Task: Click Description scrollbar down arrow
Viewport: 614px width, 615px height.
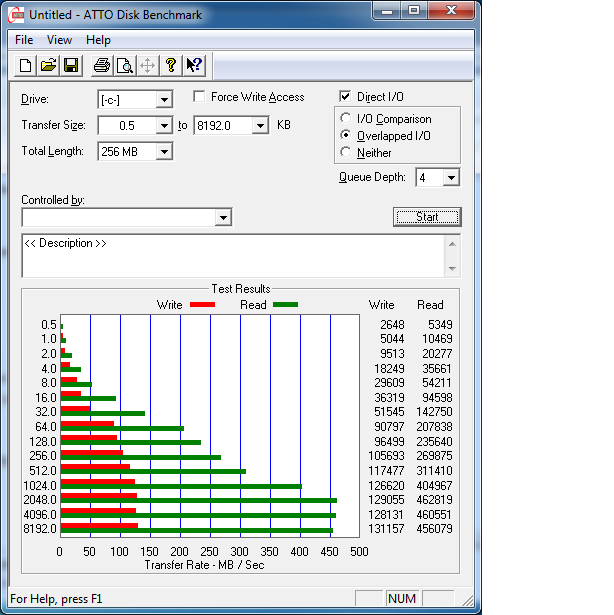Action: tap(452, 268)
